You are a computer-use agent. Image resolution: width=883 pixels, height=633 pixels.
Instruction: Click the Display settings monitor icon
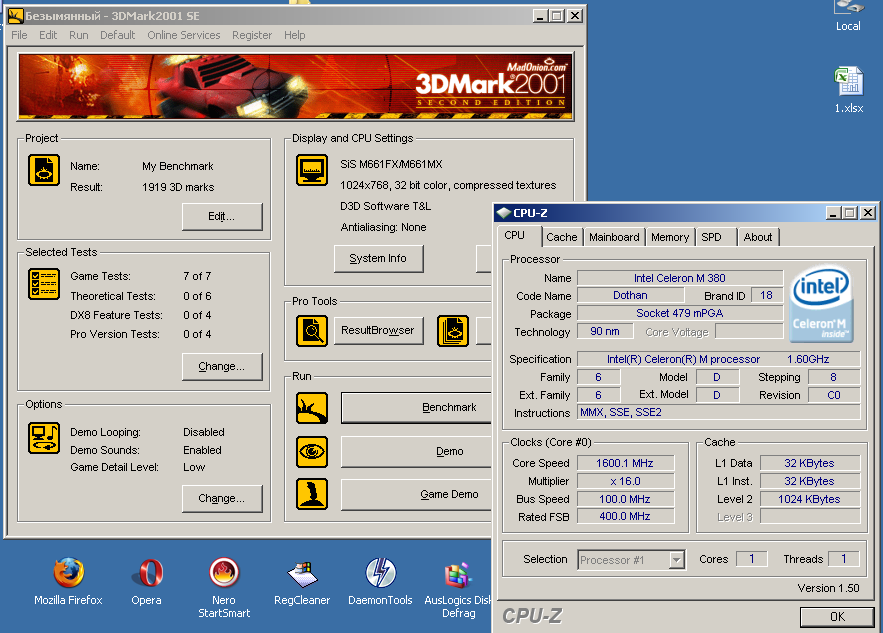(x=312, y=170)
